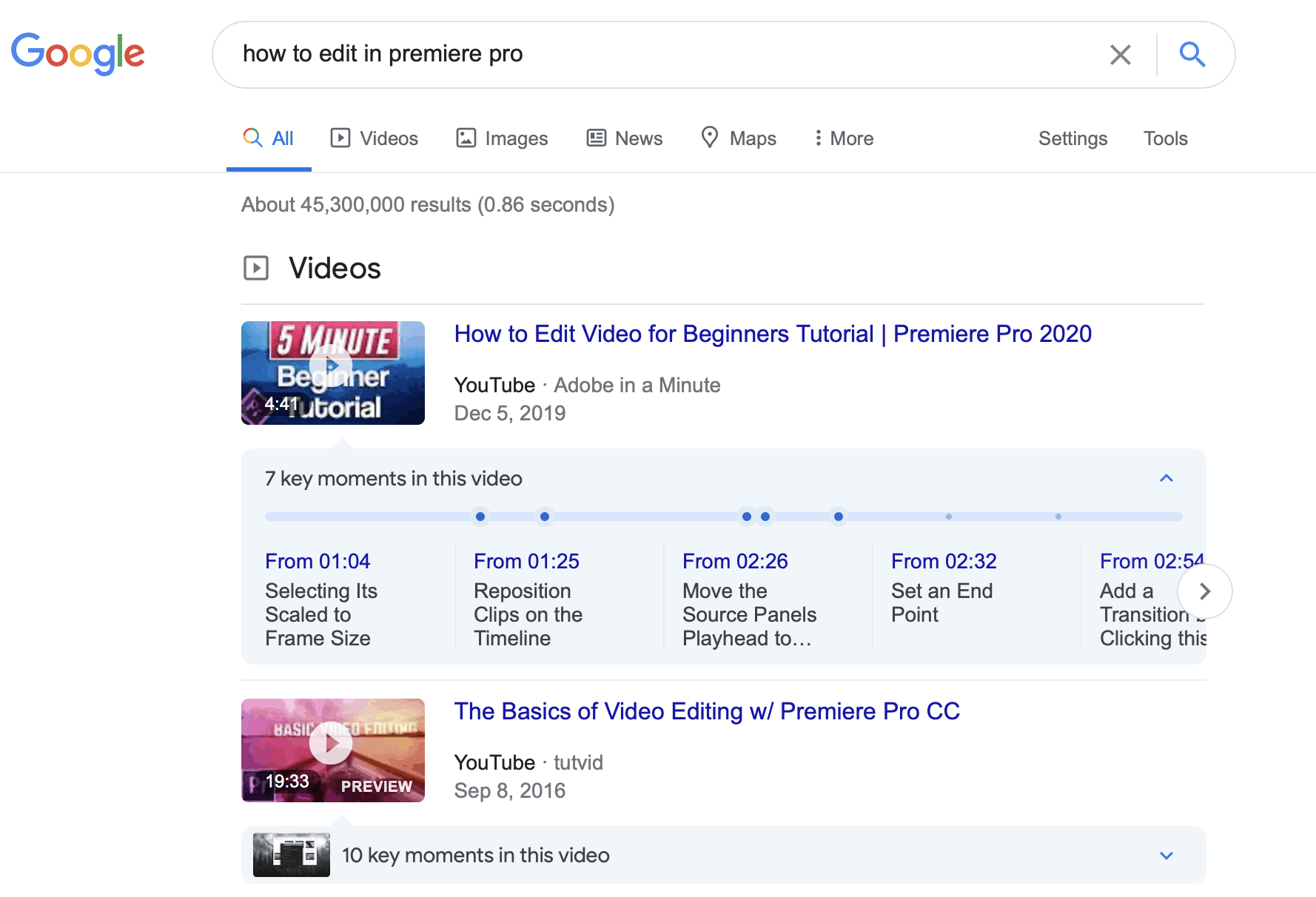Click the Videos section play icon
Viewport: 1316px width, 897px height.
click(x=256, y=268)
